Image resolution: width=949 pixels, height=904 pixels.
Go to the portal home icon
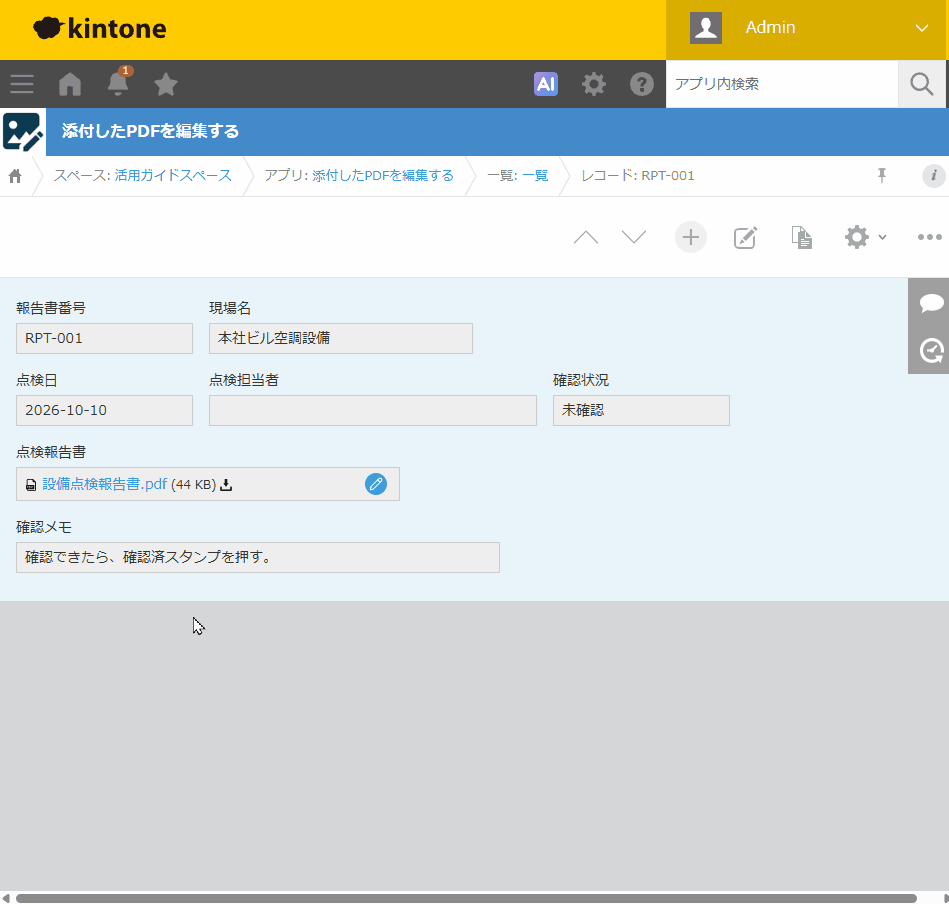[x=70, y=84]
